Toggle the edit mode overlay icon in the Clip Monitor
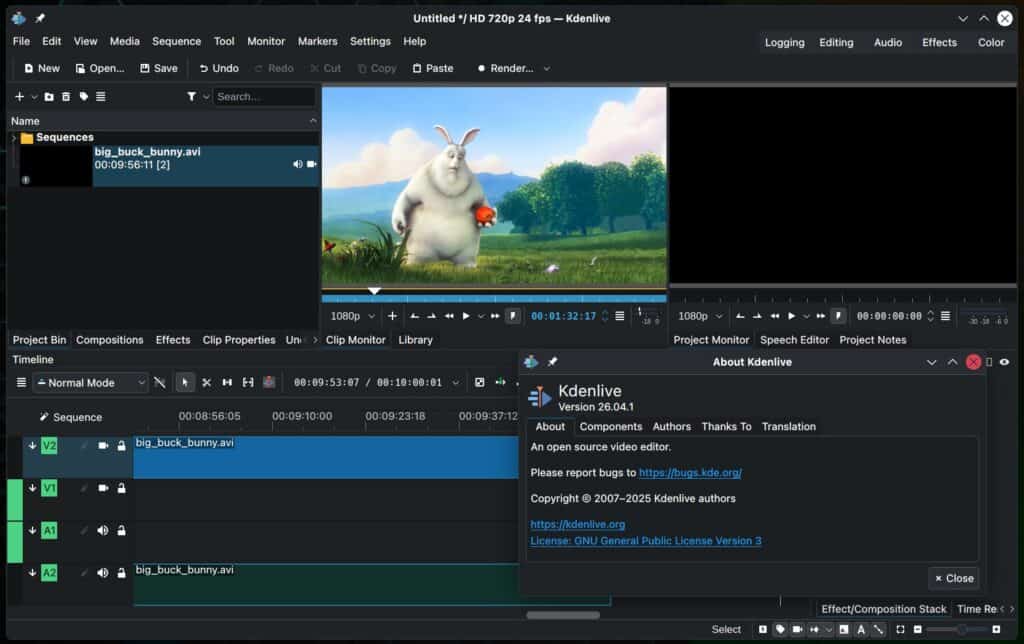This screenshot has width=1024, height=644. point(513,316)
